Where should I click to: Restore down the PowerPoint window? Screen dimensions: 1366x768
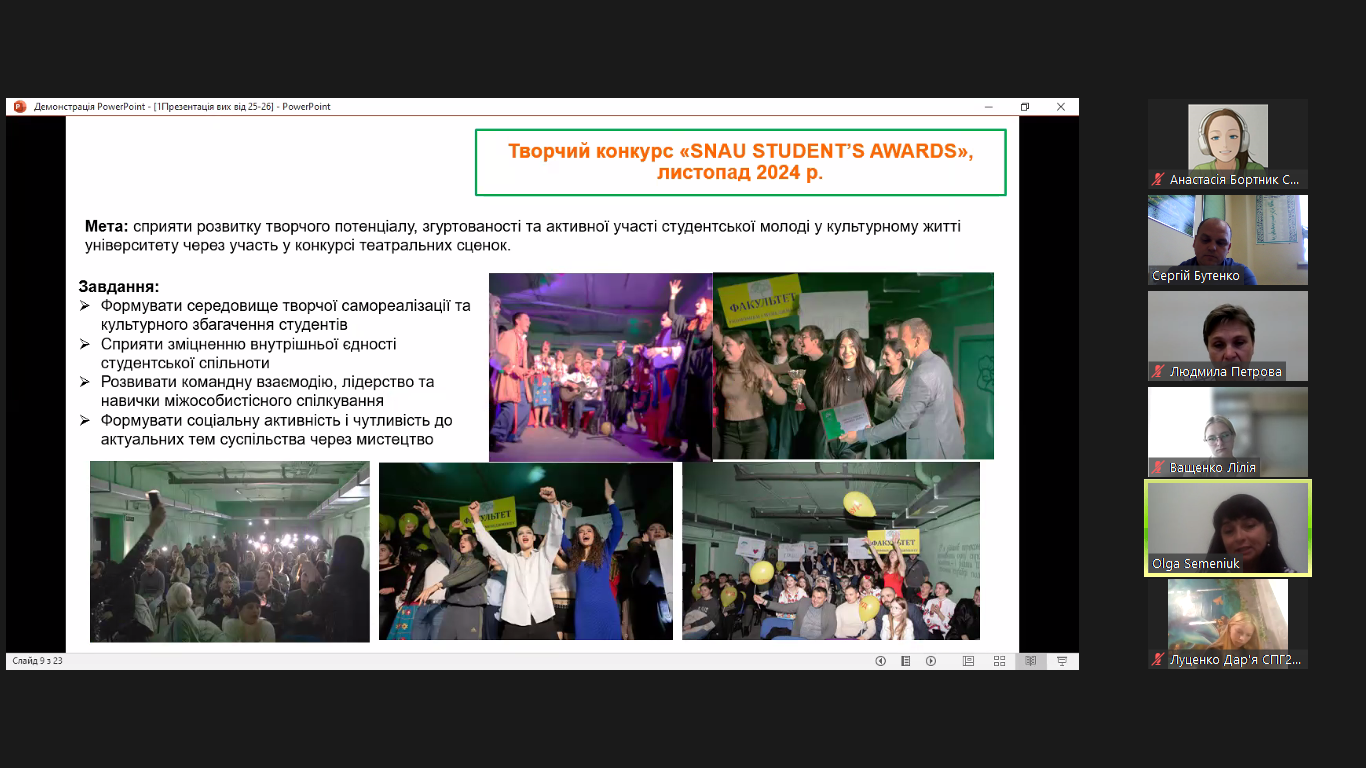1025,107
